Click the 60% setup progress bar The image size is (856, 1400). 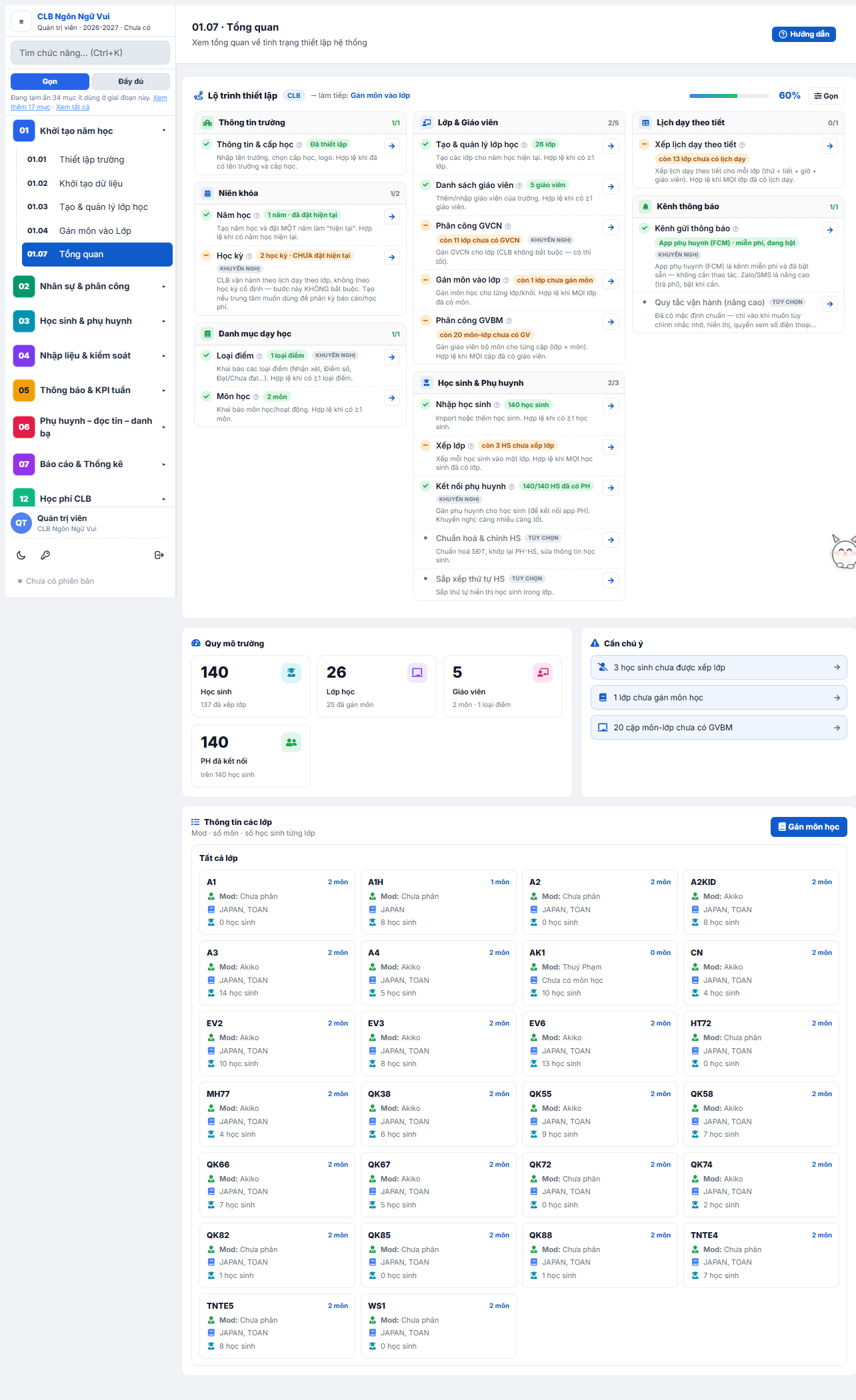(730, 96)
